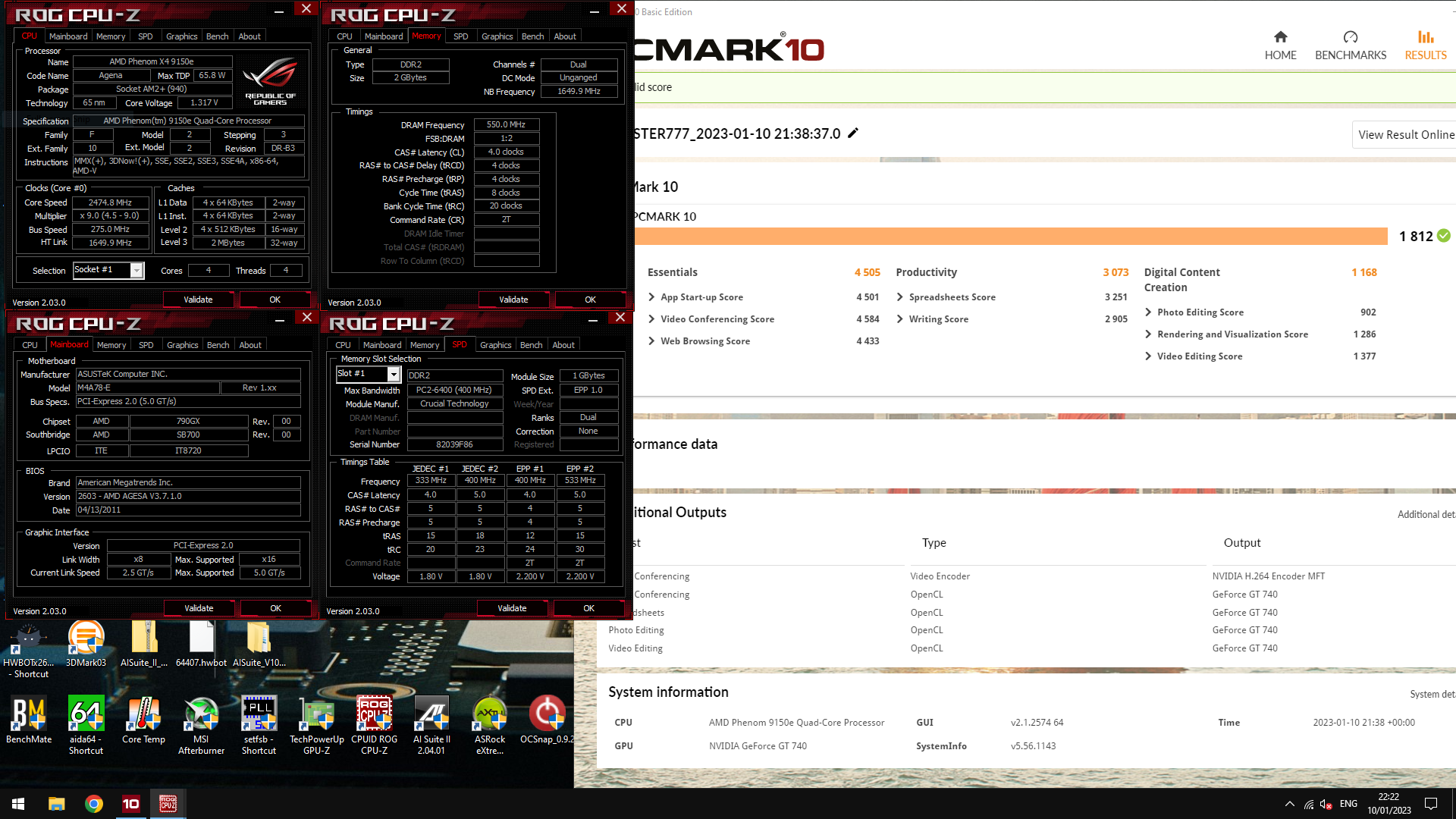The width and height of the screenshot is (1456, 819).
Task: Switch to PCMark 10 in the taskbar
Action: pos(131,804)
